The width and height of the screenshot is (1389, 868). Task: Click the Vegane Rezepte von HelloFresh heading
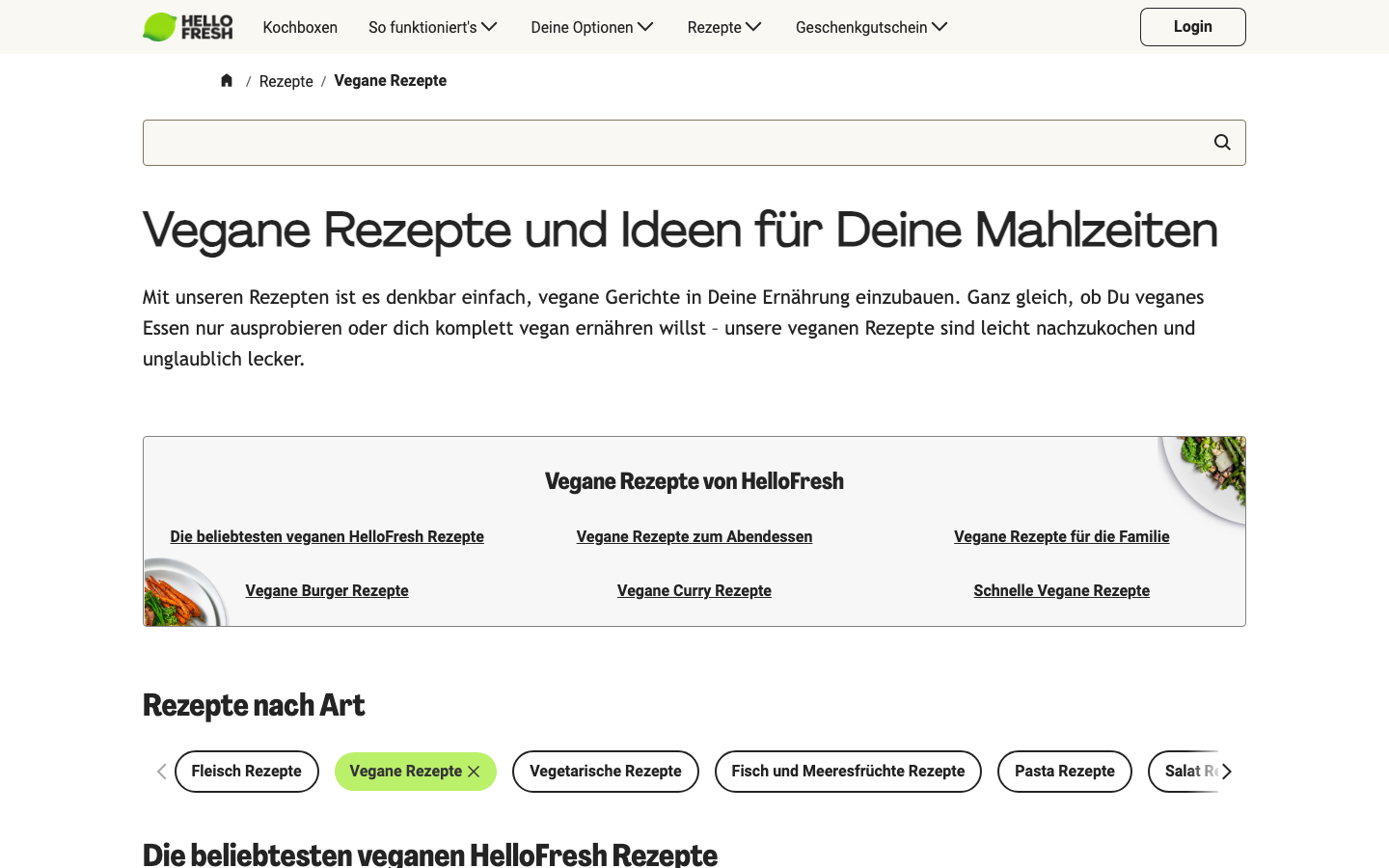tap(694, 481)
